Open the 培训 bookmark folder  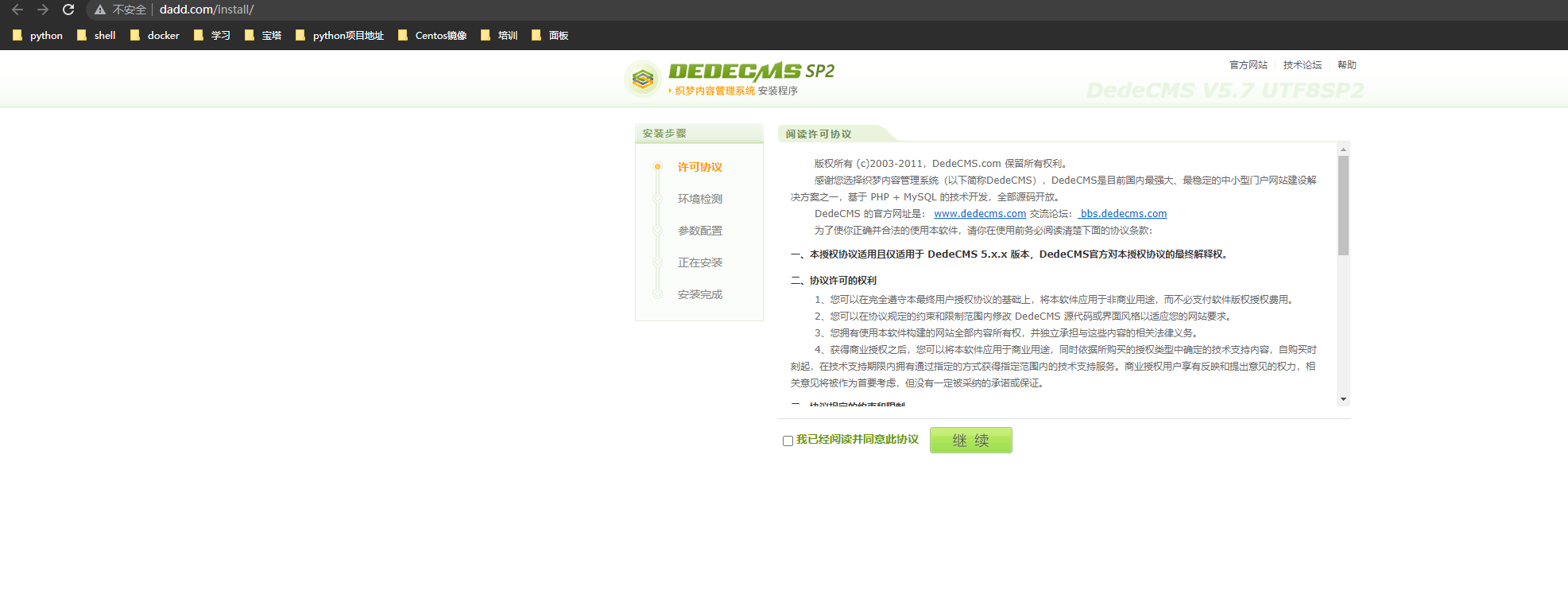click(499, 35)
